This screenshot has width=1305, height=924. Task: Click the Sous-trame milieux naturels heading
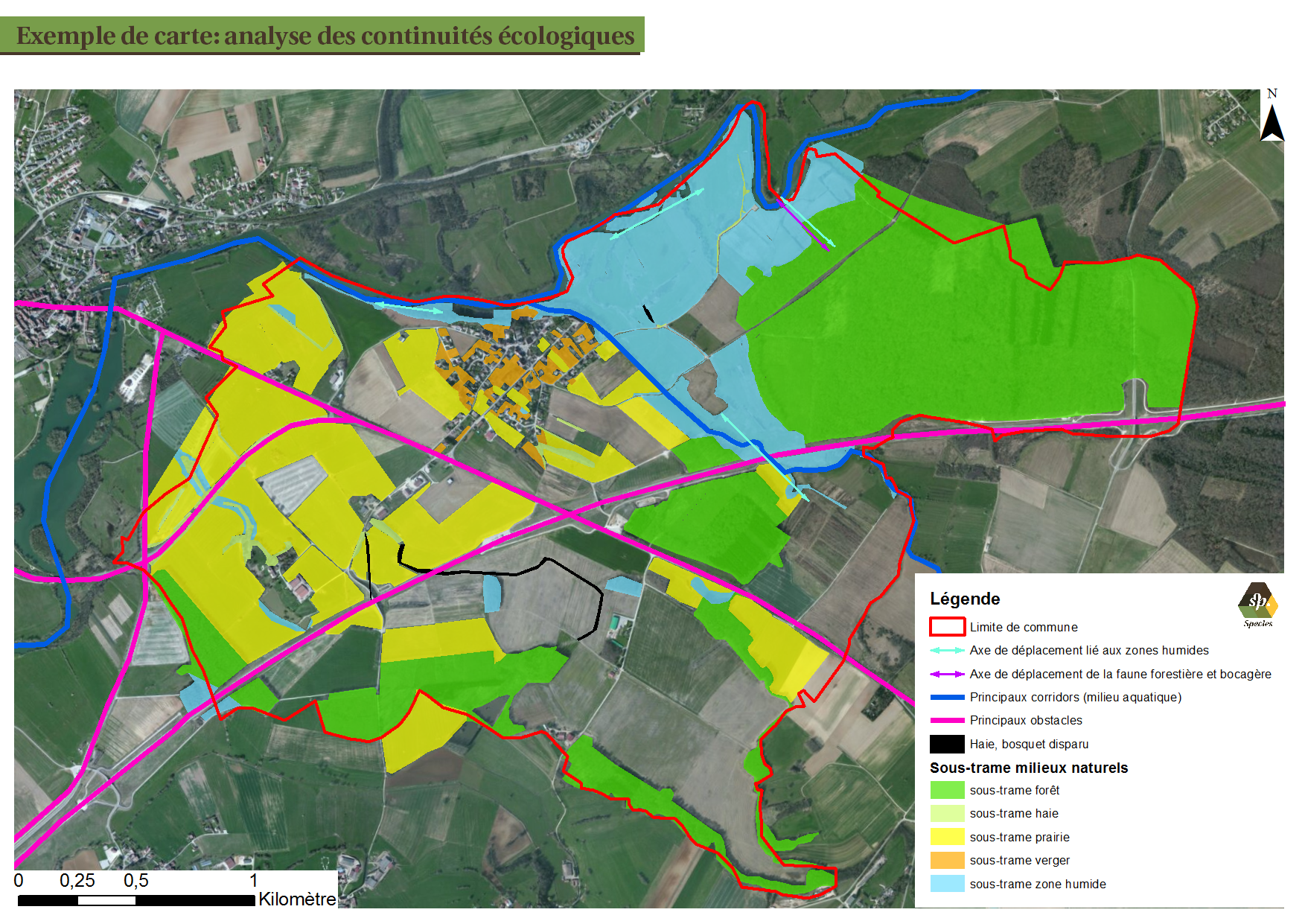click(x=1028, y=768)
